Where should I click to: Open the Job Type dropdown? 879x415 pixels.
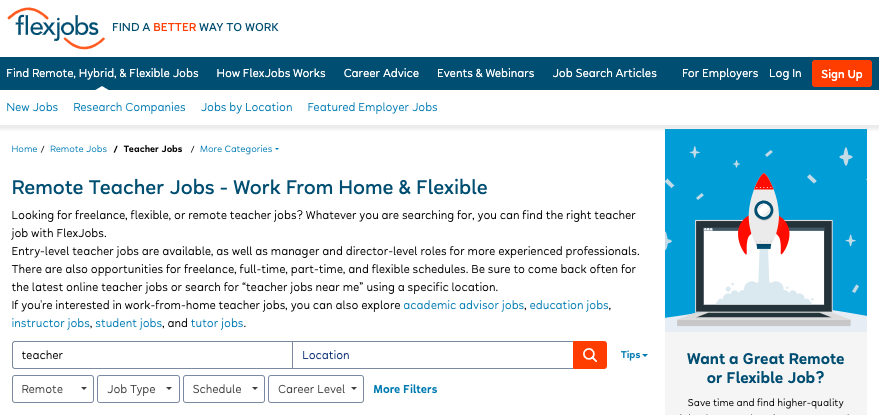click(138, 389)
